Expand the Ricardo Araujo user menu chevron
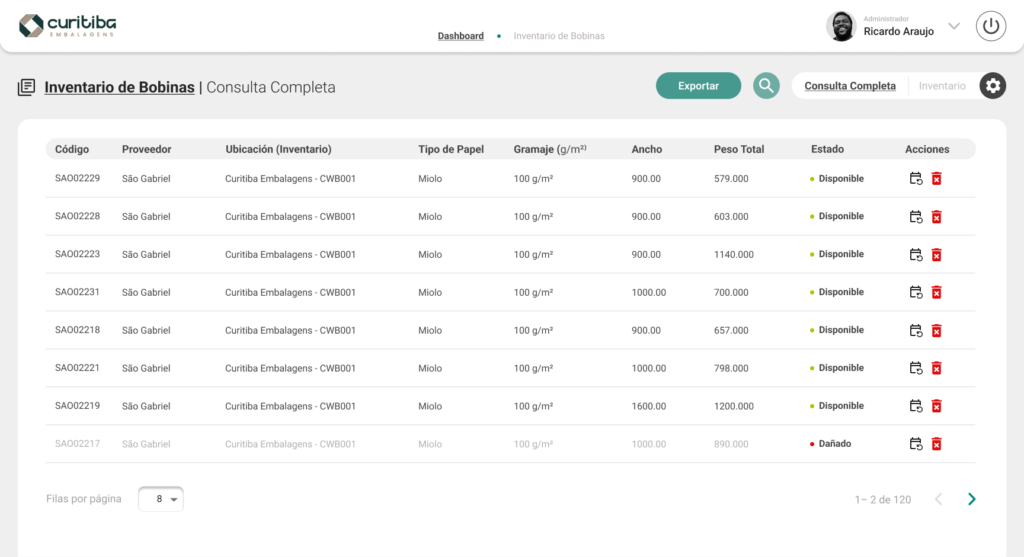1024x557 pixels. tap(953, 26)
